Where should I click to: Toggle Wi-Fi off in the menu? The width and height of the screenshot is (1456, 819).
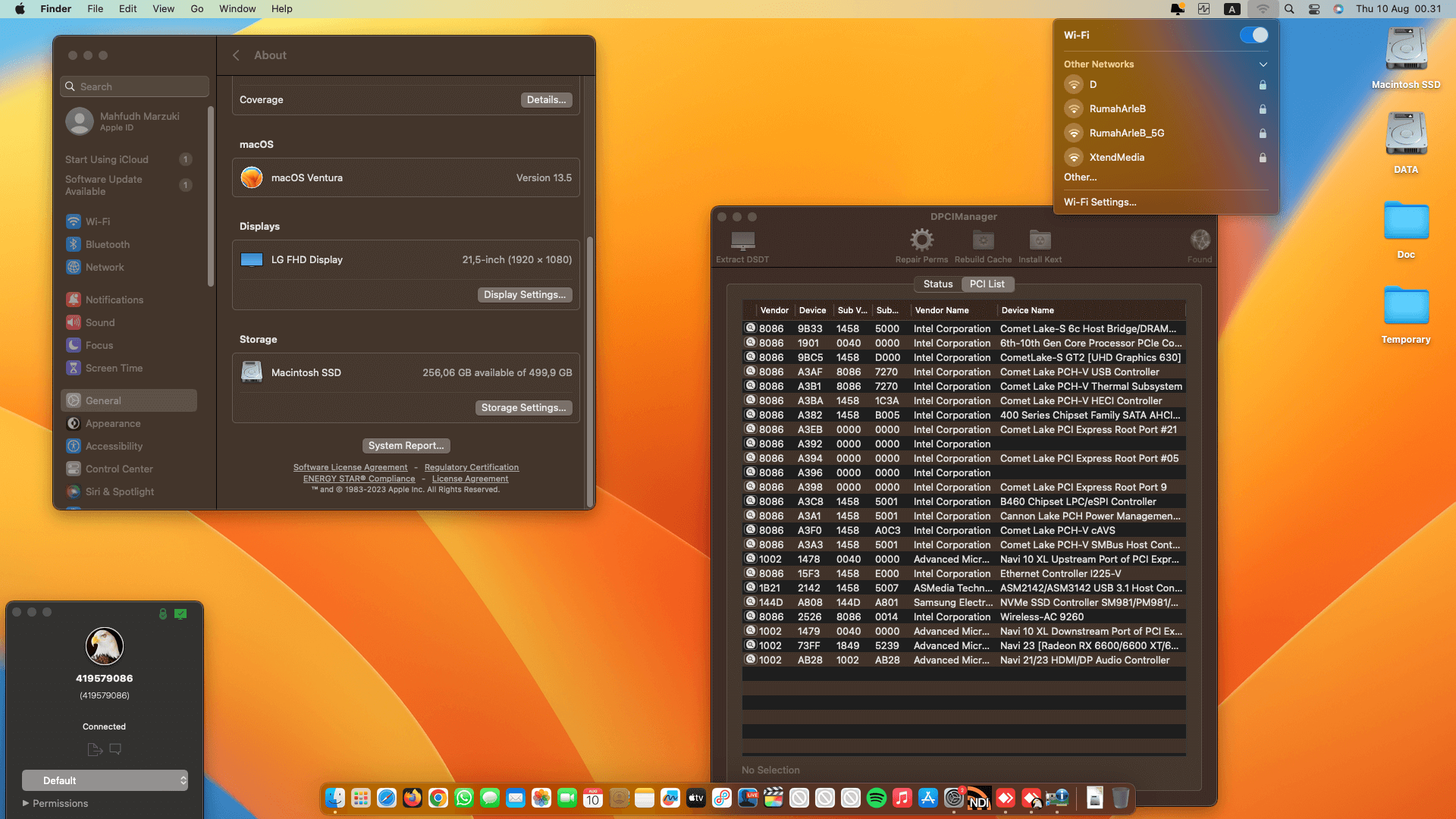(x=1253, y=35)
